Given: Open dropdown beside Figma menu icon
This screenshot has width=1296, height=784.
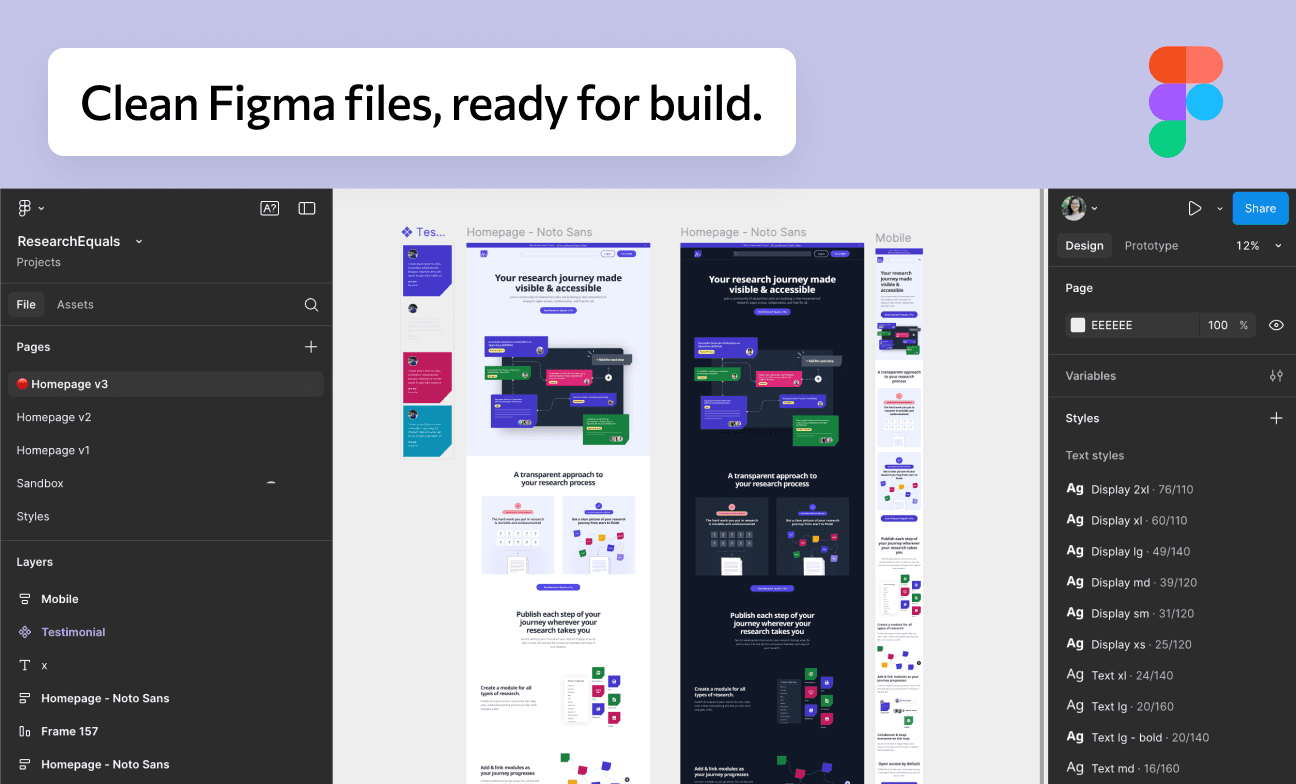Looking at the screenshot, I should (x=41, y=209).
